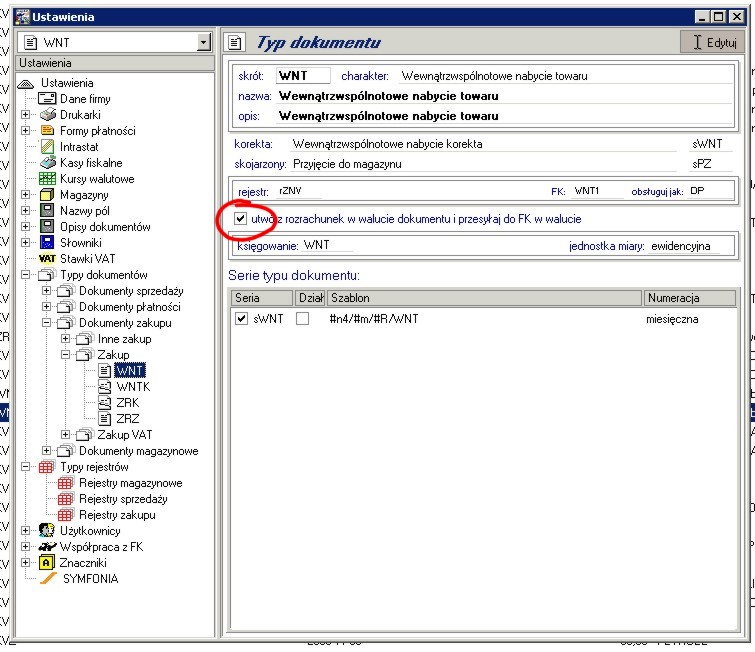
Task: Select the Intrastat icon in tree
Action: coord(47,147)
